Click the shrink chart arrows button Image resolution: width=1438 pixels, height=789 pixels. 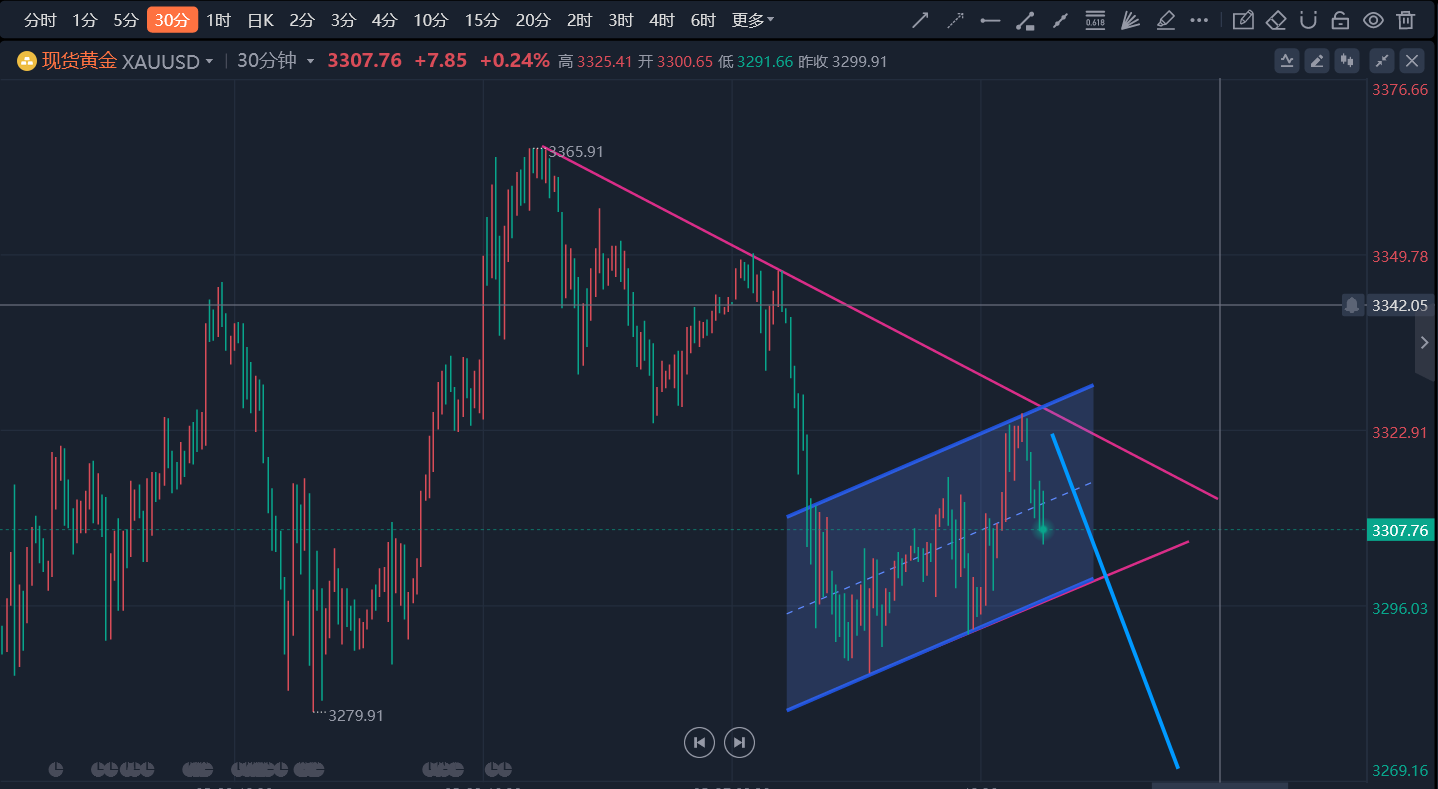(1382, 61)
